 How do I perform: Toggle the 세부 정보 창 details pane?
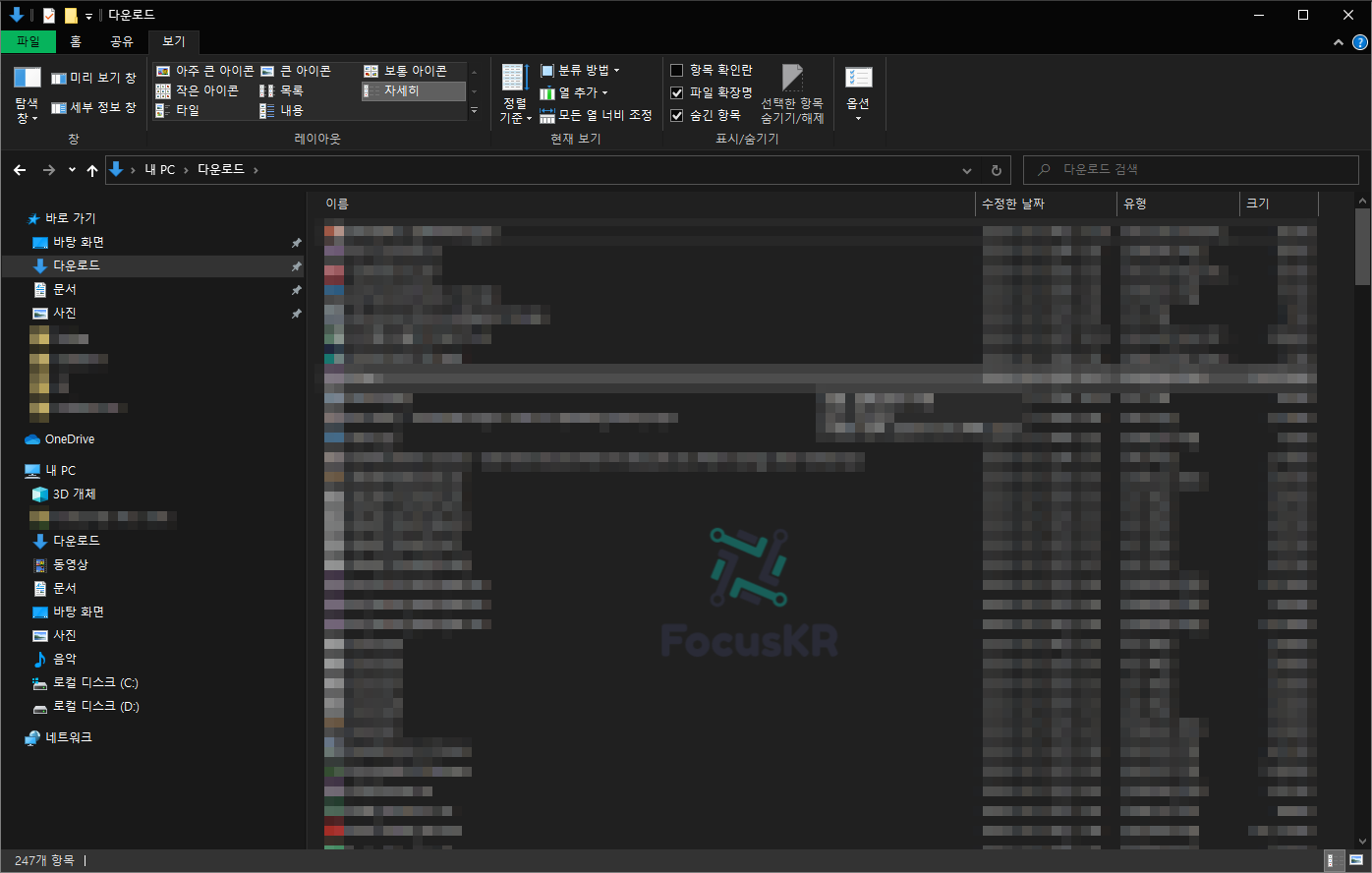[93, 107]
